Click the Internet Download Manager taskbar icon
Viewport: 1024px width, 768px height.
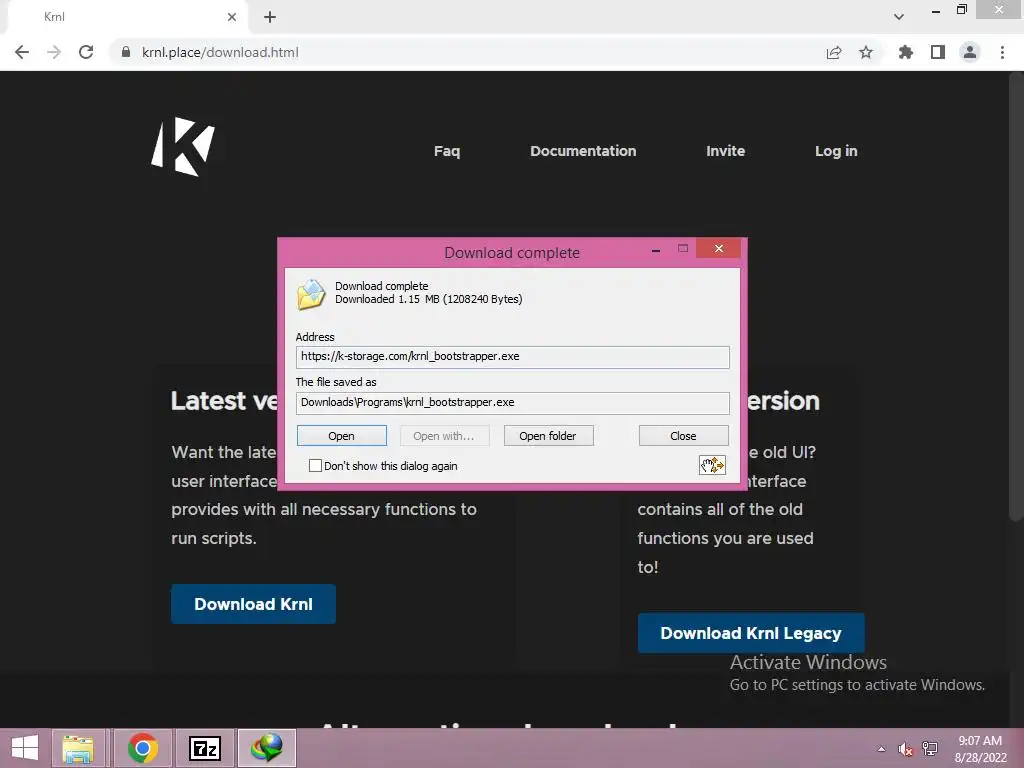coord(266,748)
